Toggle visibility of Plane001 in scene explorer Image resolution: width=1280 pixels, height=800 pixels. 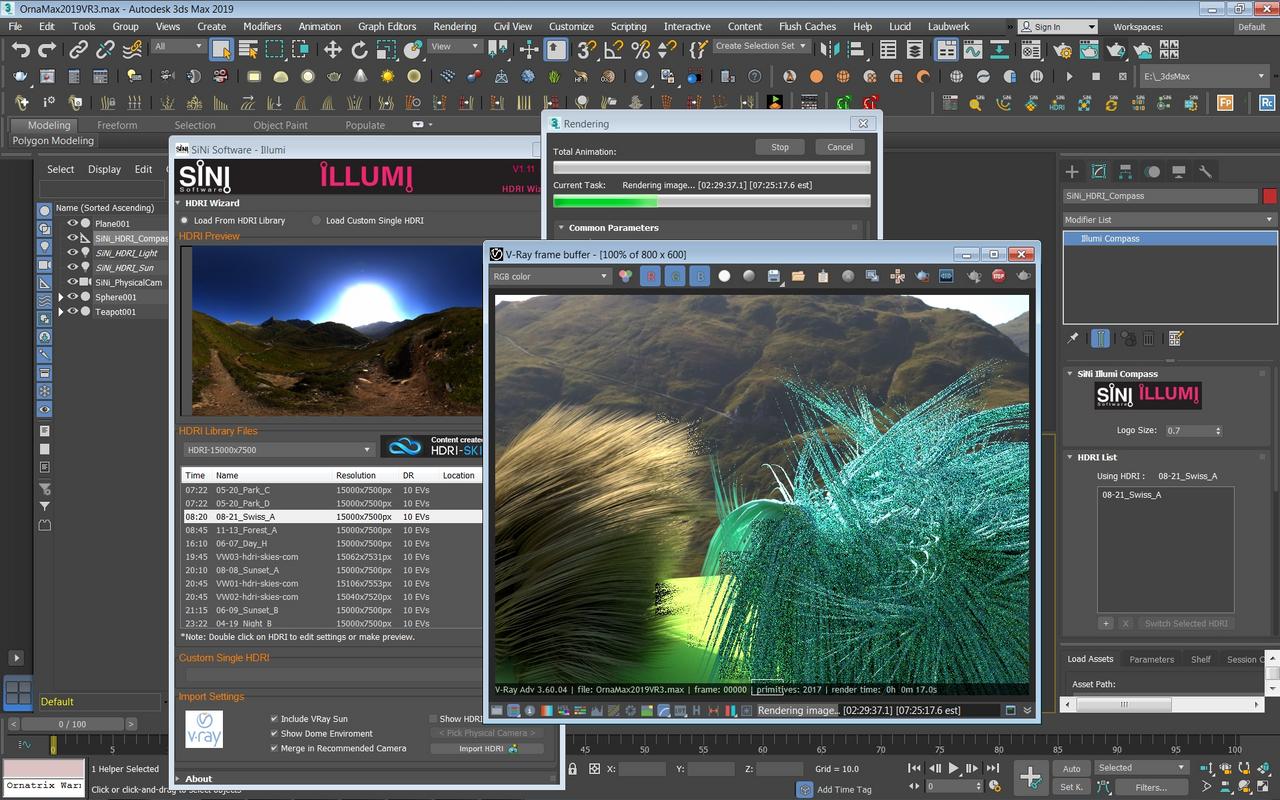[x=73, y=224]
